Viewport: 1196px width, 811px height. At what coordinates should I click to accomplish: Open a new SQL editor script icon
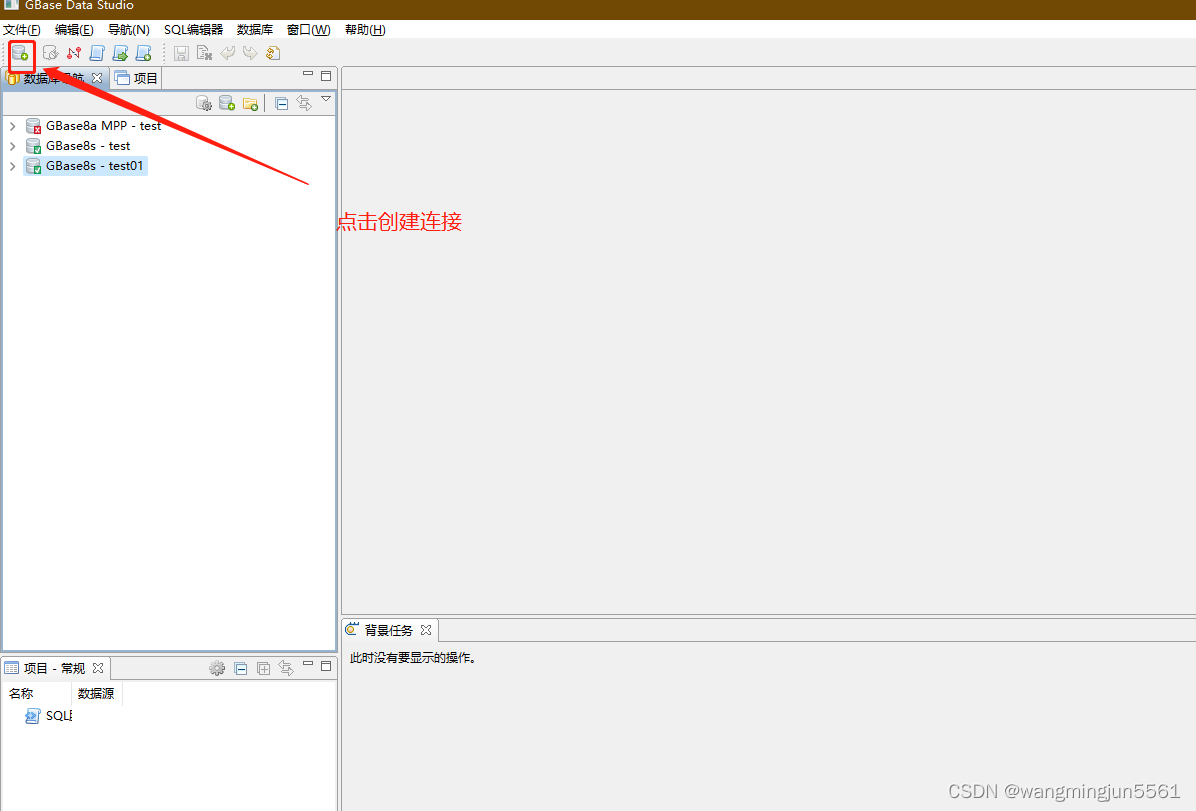(x=96, y=53)
